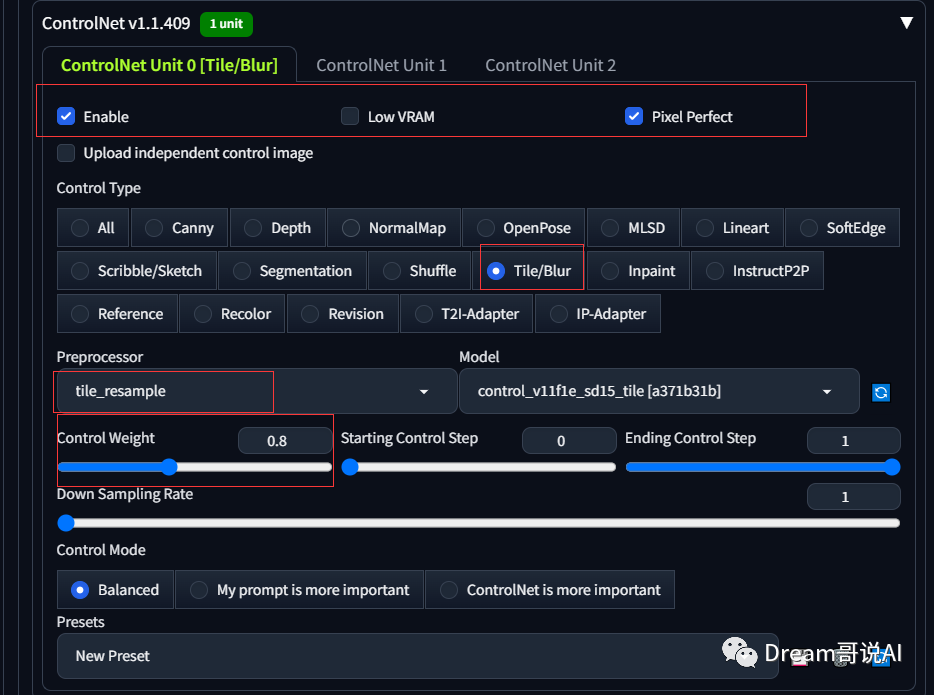Set Control Mode to Balanced
The image size is (934, 695).
(116, 590)
